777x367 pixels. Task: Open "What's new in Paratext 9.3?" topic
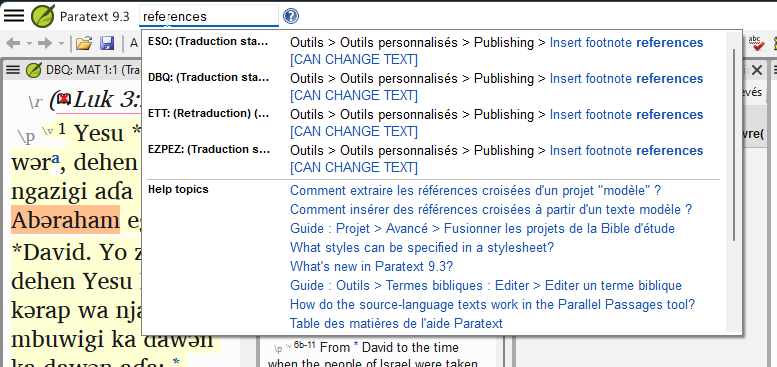371,266
